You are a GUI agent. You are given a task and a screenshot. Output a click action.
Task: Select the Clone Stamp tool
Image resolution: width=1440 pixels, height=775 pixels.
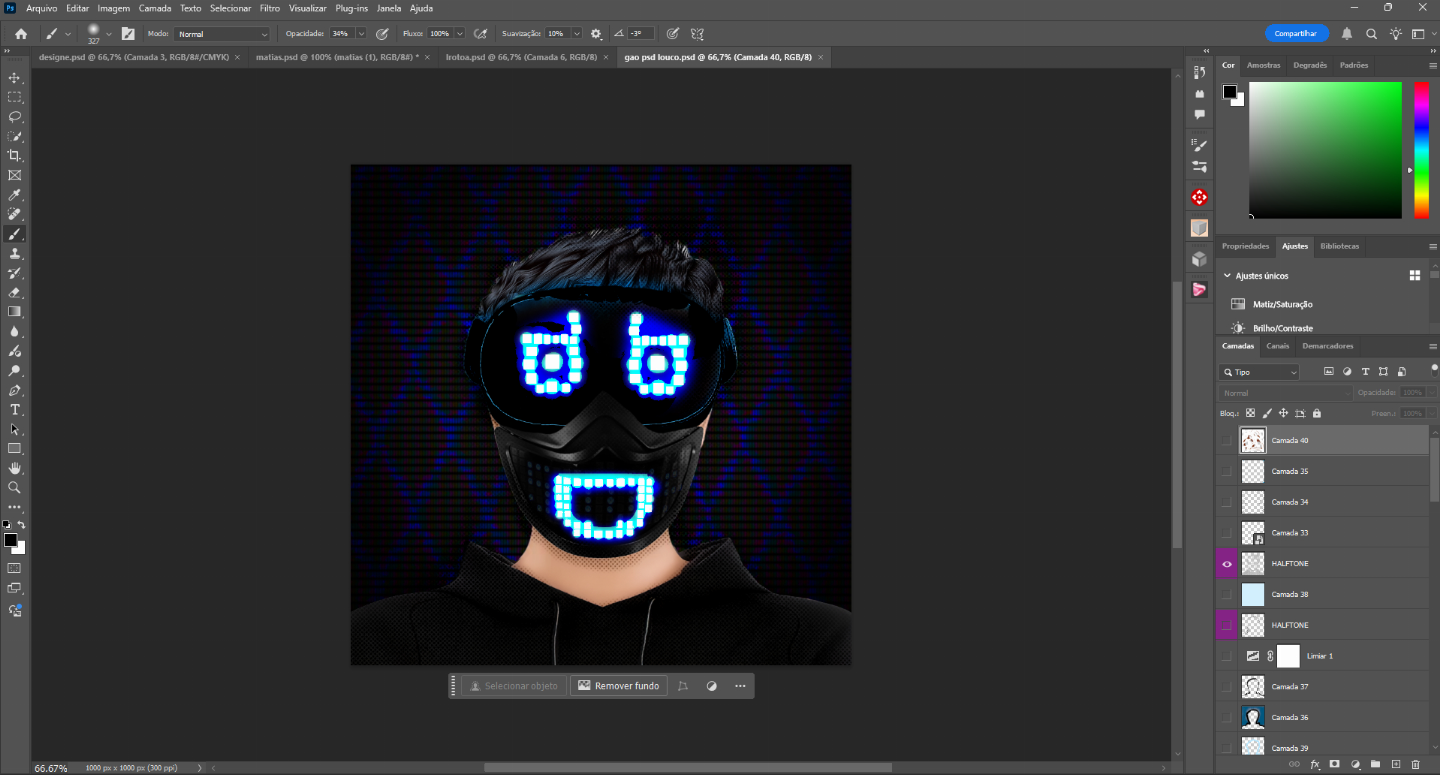click(x=15, y=254)
